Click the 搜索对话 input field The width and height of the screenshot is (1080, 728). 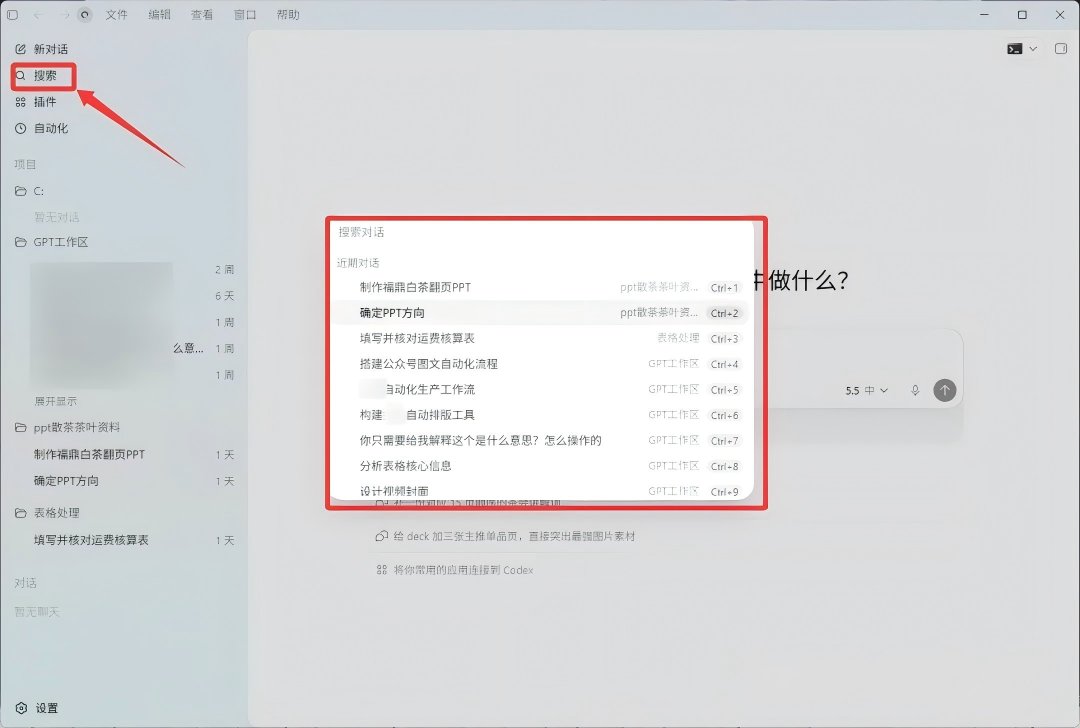coord(541,232)
